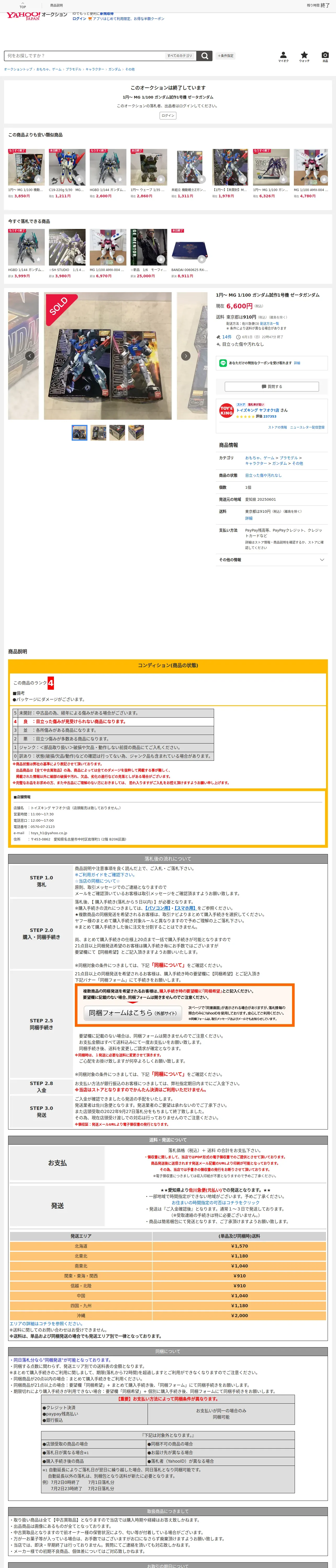
Task: Toggle watch star on the 1,311円 item
Action: click(x=201, y=180)
